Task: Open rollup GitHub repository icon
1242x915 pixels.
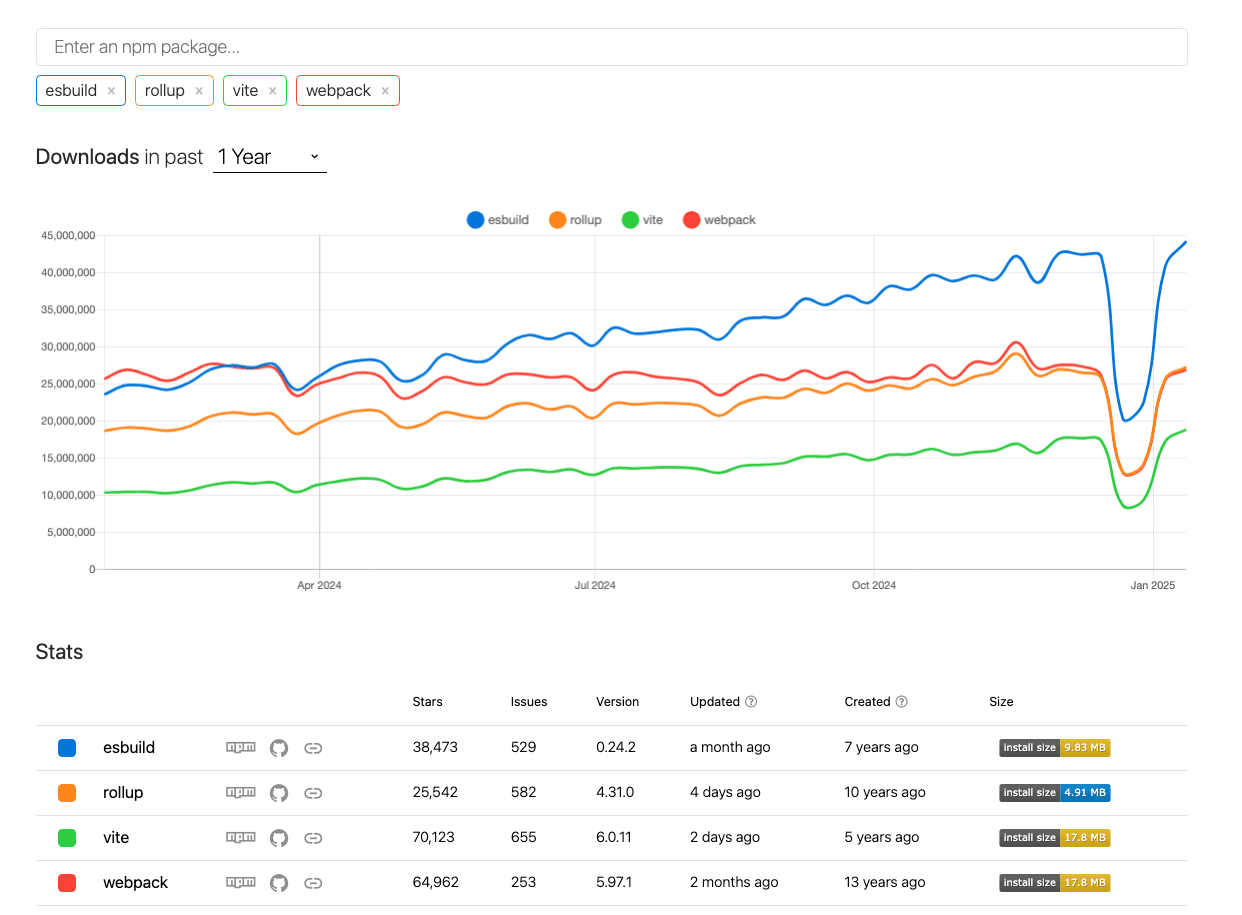Action: click(279, 792)
